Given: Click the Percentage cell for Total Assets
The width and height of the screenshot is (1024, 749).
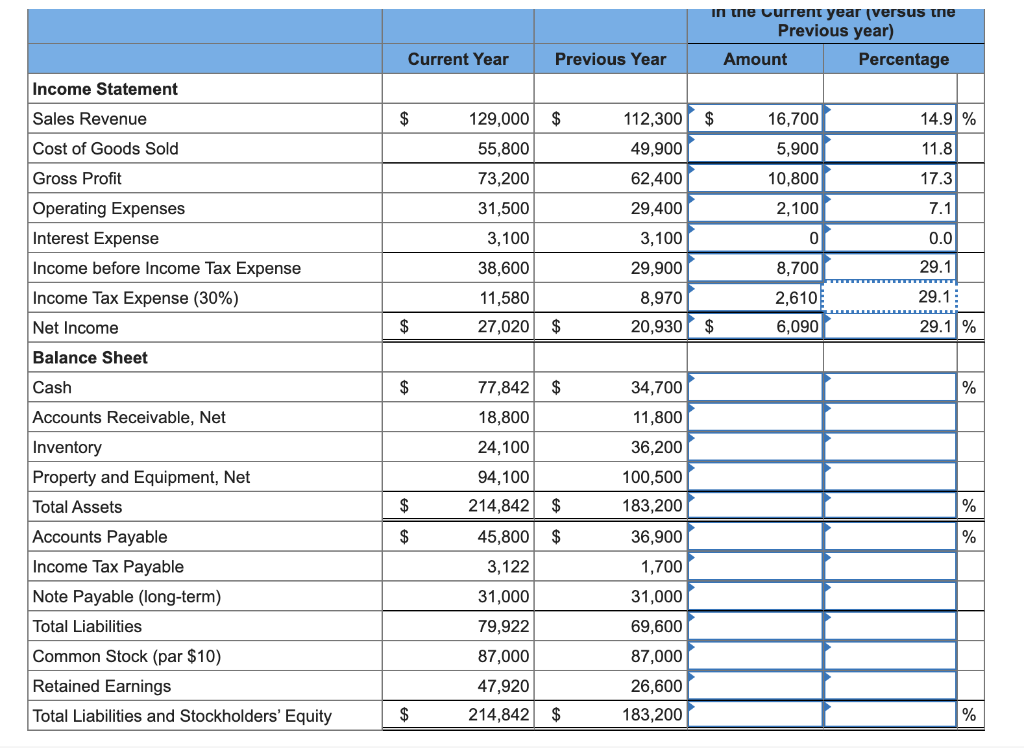Looking at the screenshot, I should [888, 507].
